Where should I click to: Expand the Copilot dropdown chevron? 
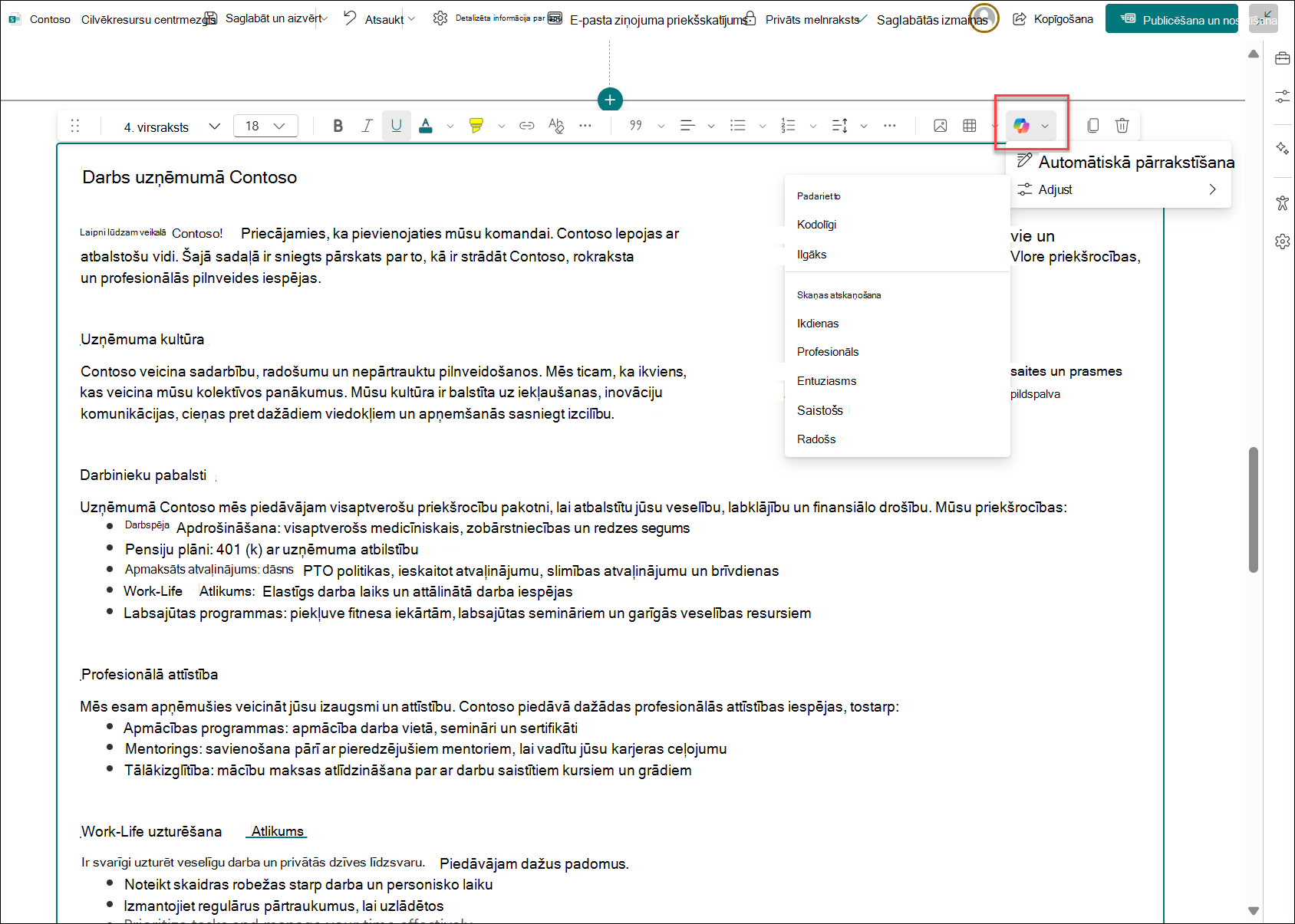pos(1045,126)
